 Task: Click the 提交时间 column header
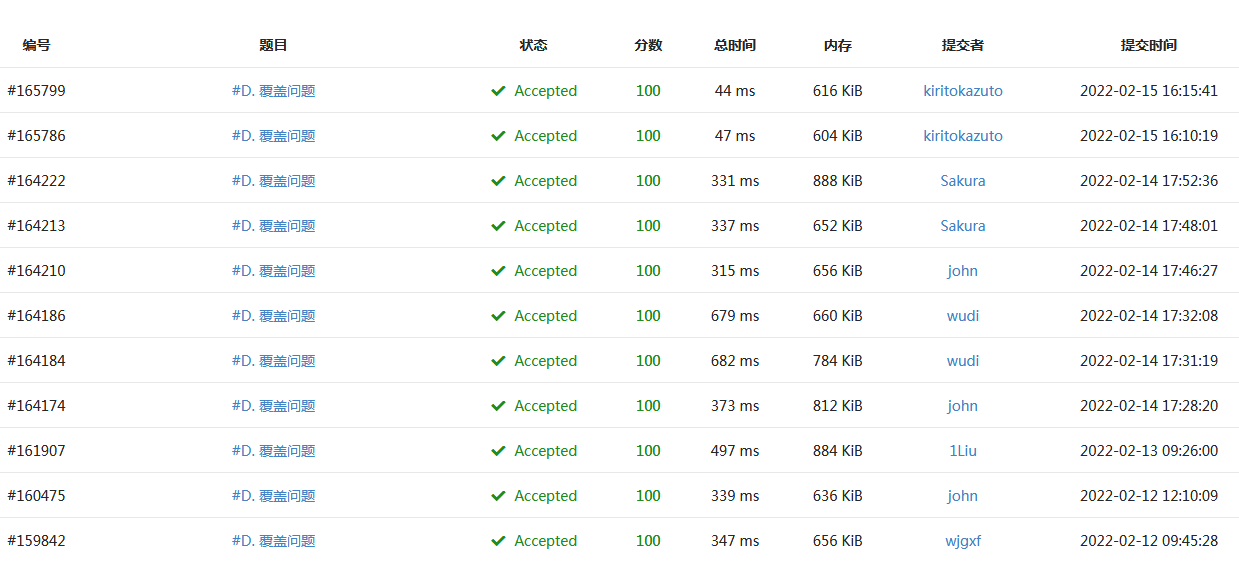(x=1148, y=45)
